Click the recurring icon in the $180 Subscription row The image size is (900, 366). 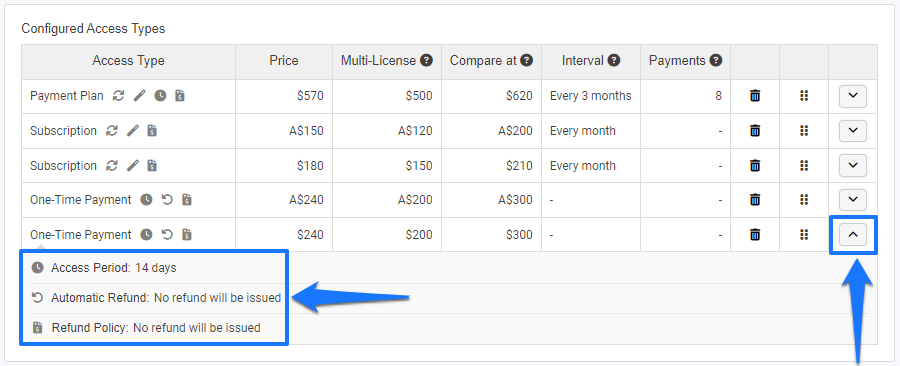click(x=112, y=166)
